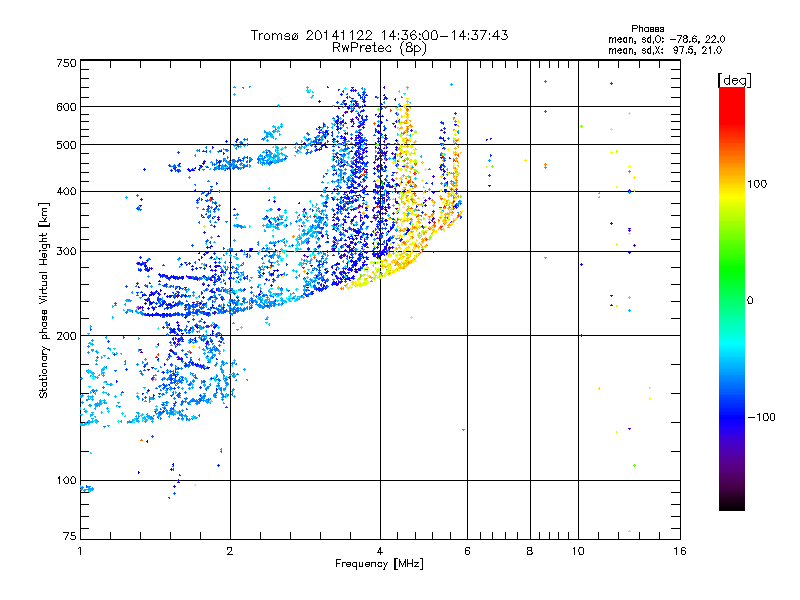Click the green region of the colorbar near 0
This screenshot has width=800, height=600.
[732, 287]
